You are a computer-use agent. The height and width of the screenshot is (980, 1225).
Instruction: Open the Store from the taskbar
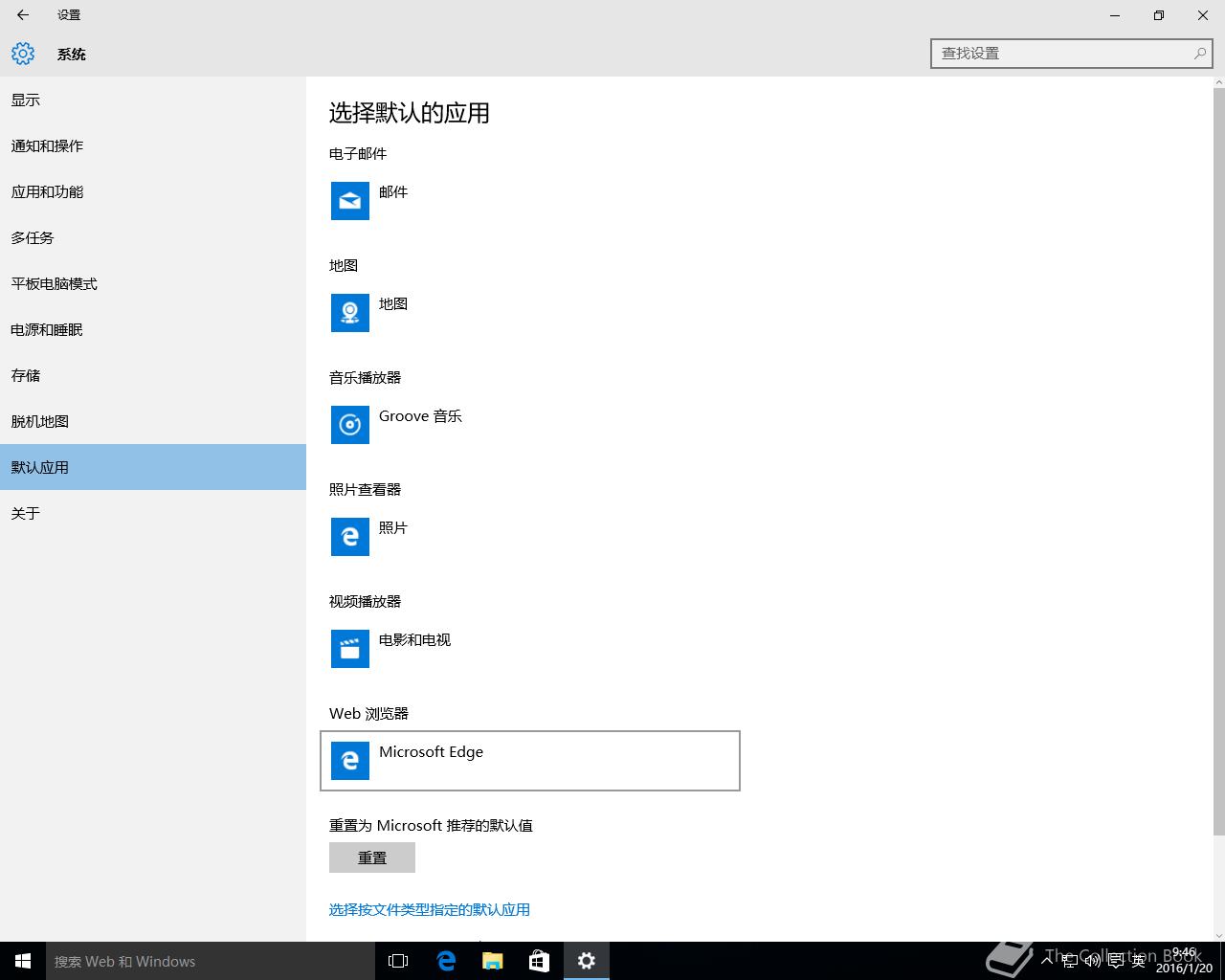[x=540, y=961]
